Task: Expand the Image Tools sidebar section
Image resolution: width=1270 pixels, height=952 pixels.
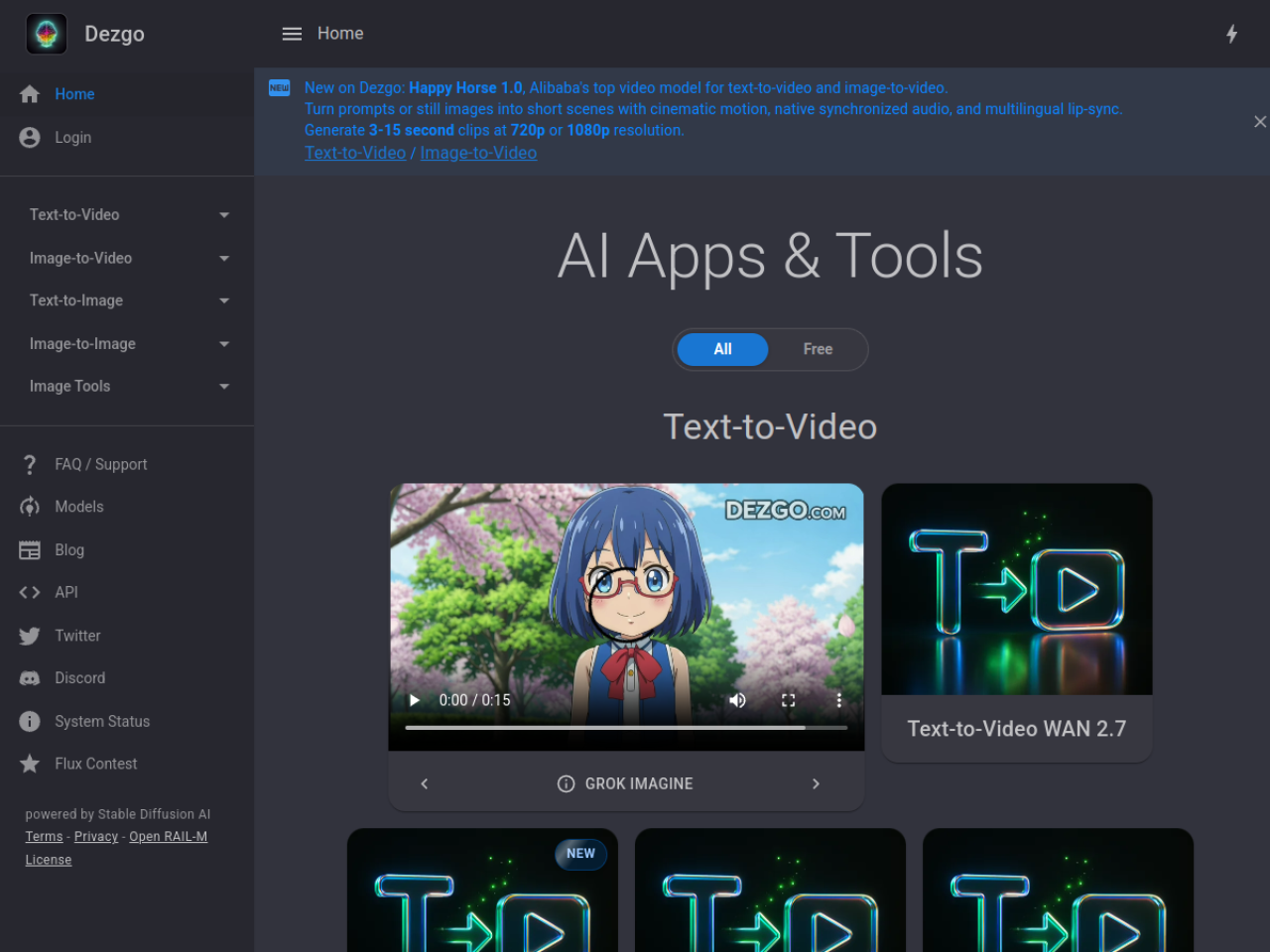Action: [127, 386]
